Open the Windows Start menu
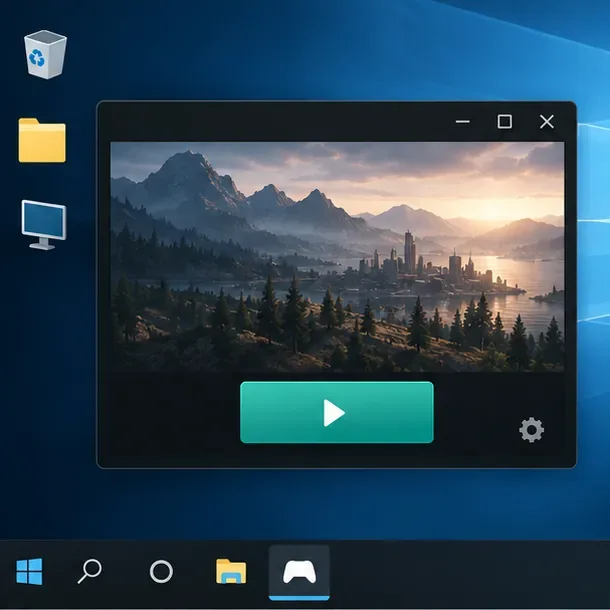Image resolution: width=610 pixels, height=610 pixels. 29,571
